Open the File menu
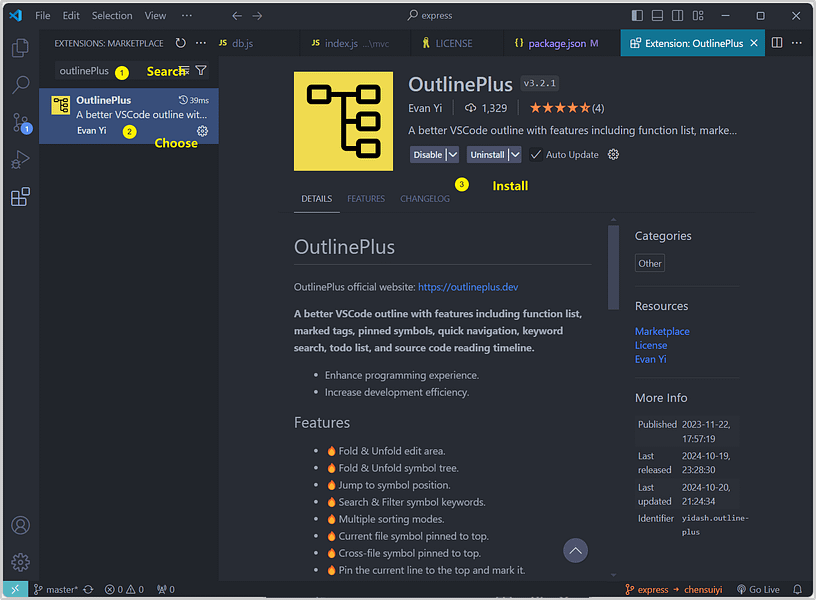 (x=43, y=15)
